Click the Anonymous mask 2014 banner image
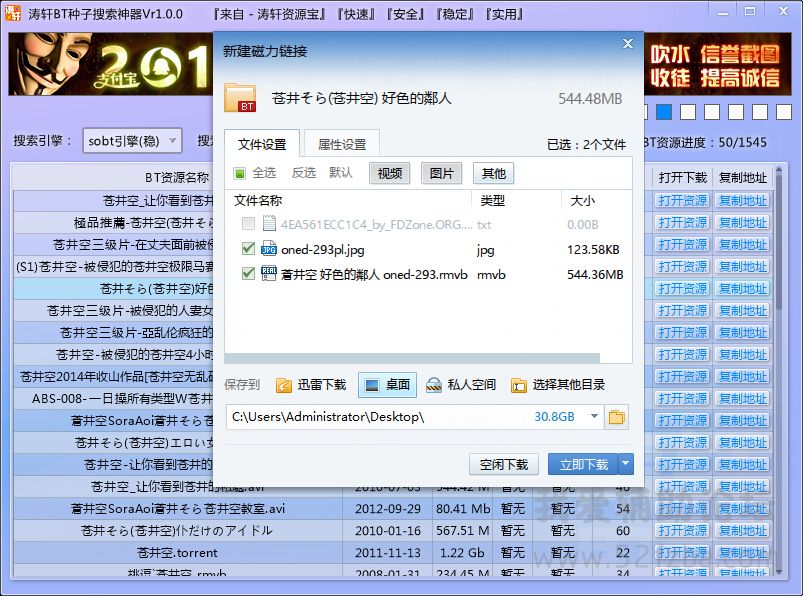 111,64
